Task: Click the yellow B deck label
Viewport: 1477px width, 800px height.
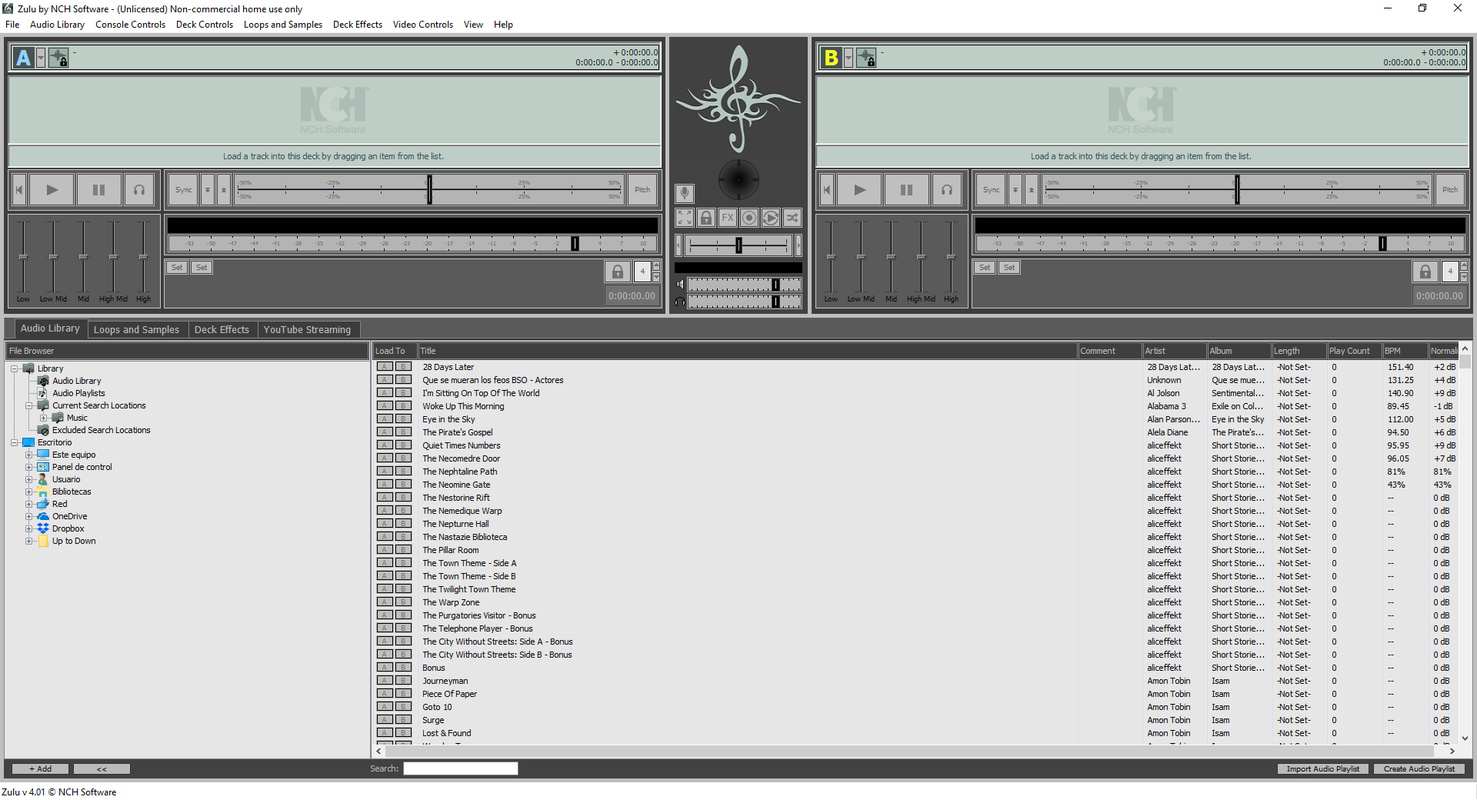Action: 831,58
